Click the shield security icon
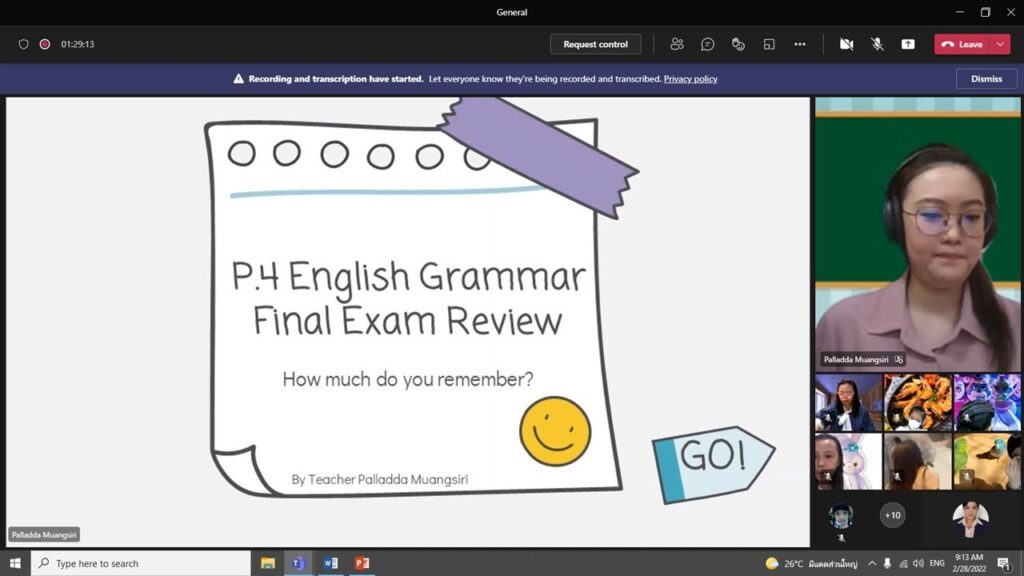The height and width of the screenshot is (576, 1024). point(24,44)
